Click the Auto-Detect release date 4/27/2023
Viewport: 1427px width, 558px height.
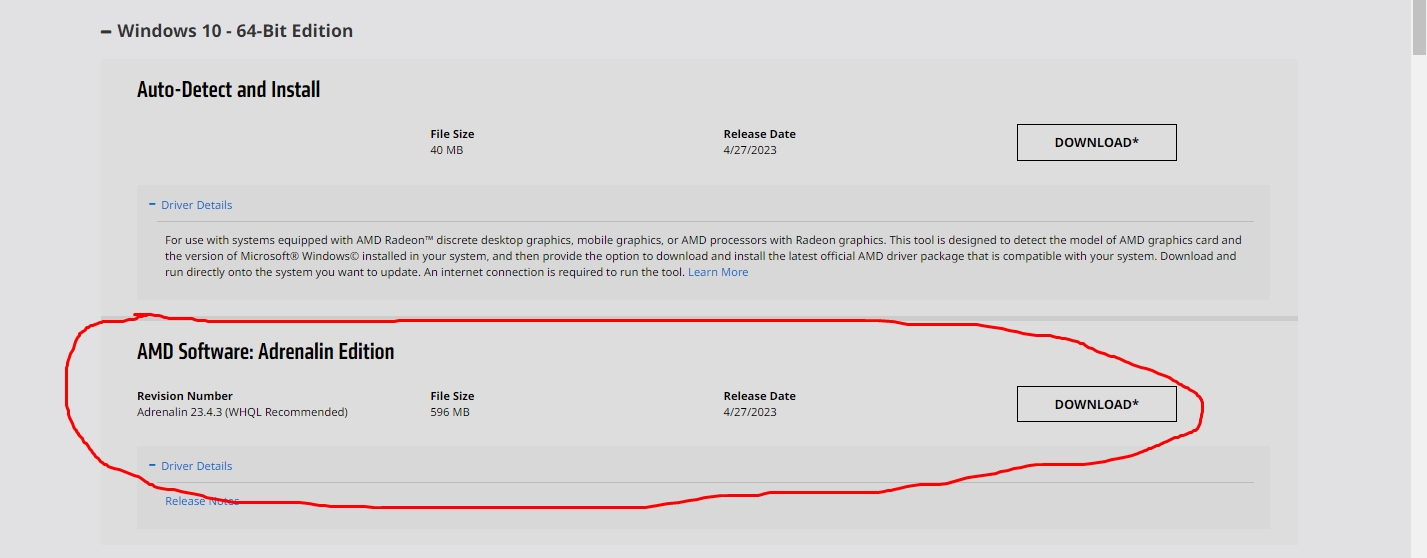pos(750,150)
